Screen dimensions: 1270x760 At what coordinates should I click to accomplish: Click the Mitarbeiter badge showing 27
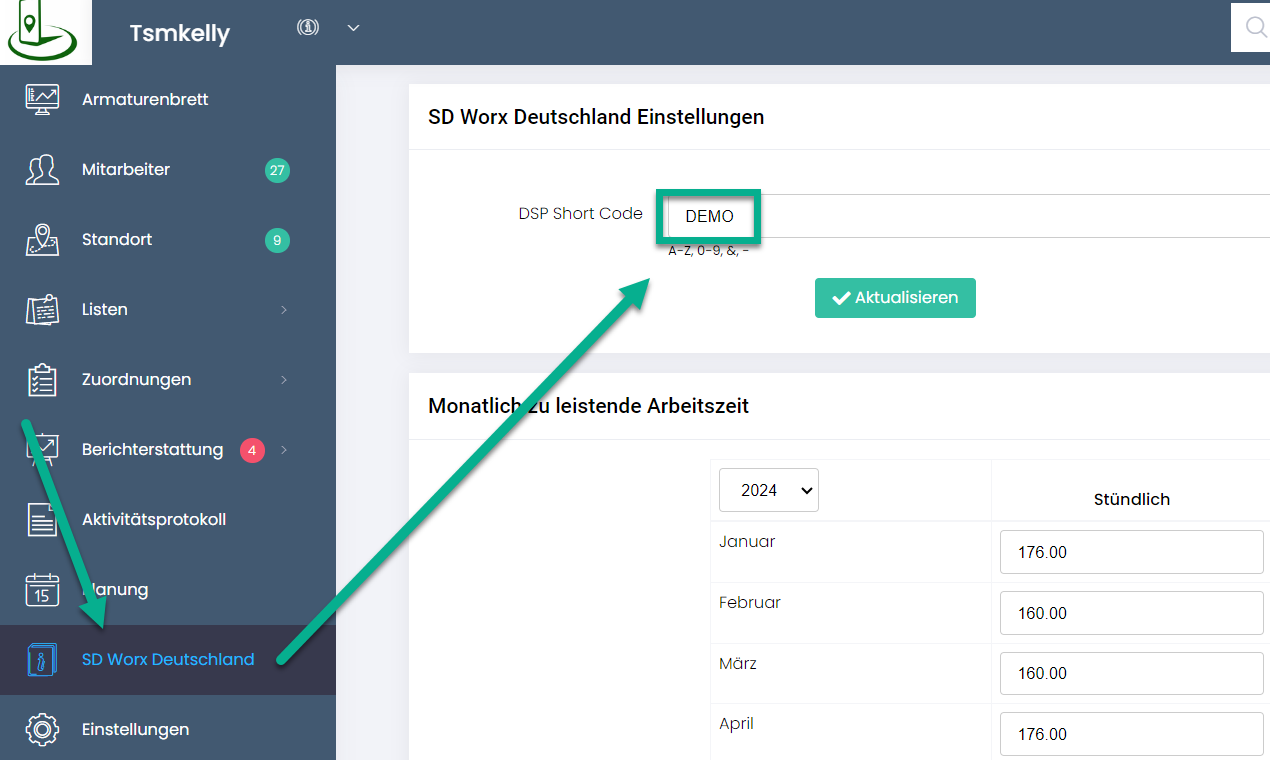click(x=277, y=170)
